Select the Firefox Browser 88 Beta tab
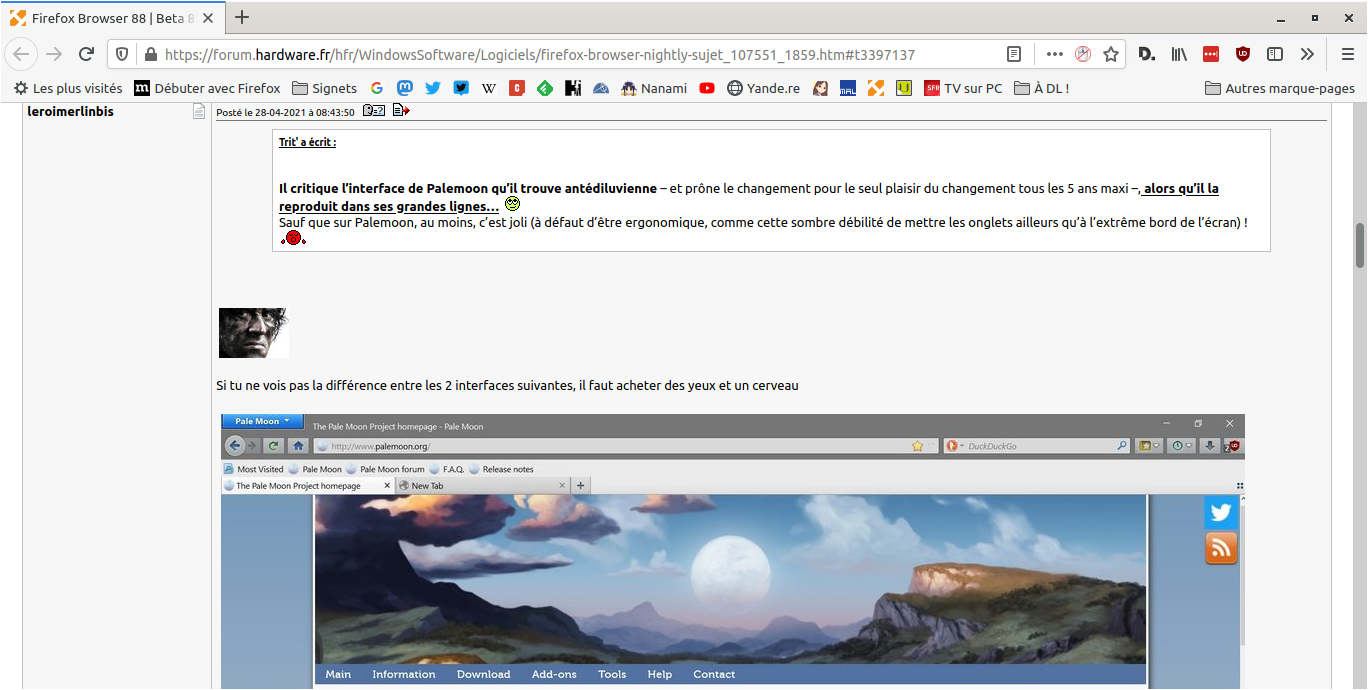The width and height of the screenshot is (1368, 690). (114, 18)
